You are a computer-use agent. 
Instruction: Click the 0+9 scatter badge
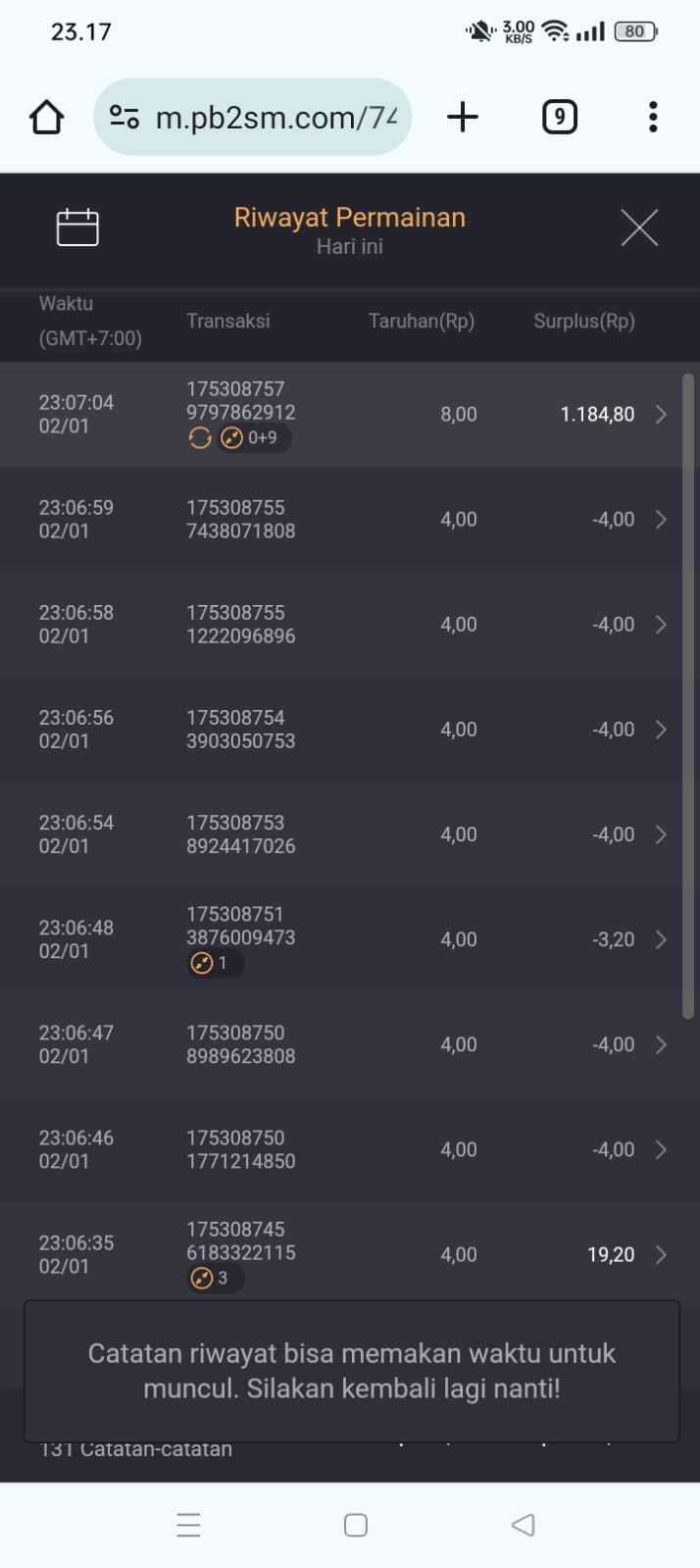tap(253, 438)
